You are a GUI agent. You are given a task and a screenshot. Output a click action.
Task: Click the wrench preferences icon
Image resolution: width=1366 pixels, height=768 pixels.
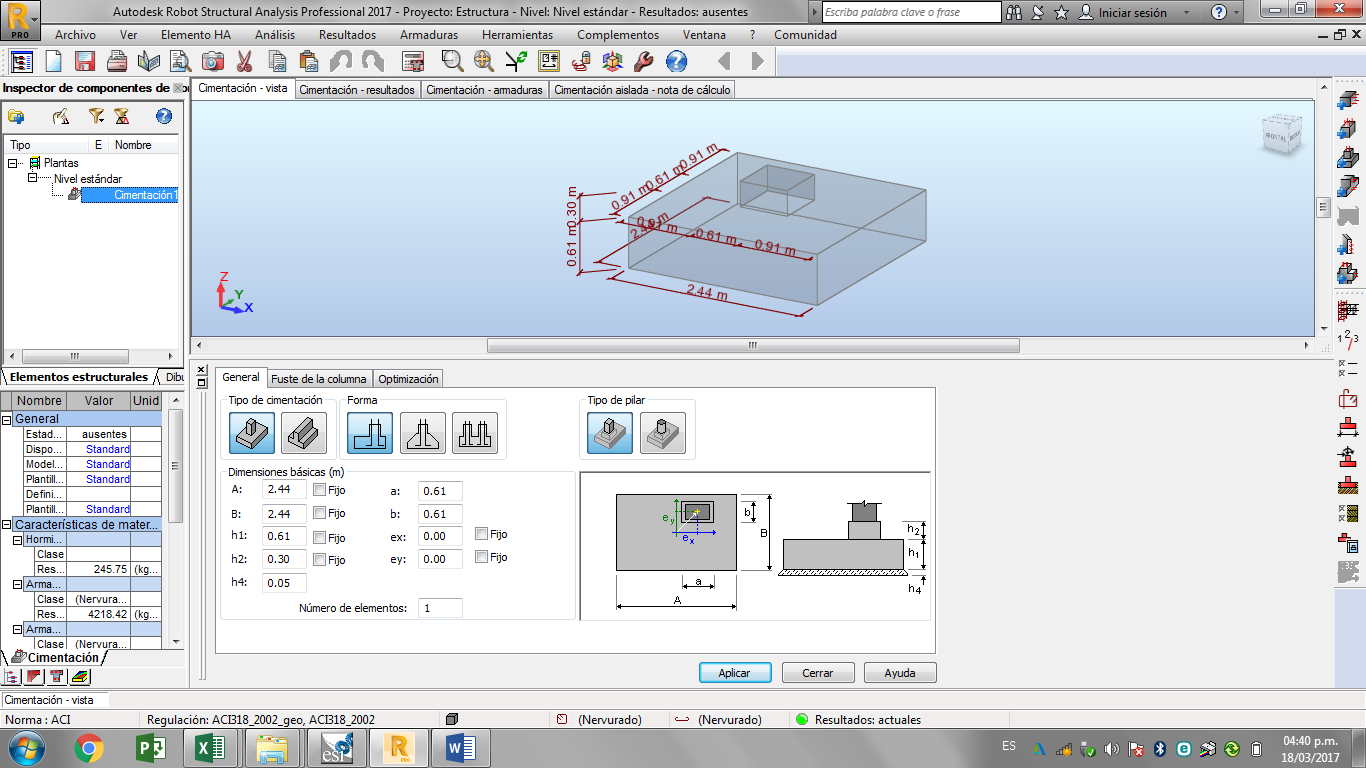coord(643,62)
